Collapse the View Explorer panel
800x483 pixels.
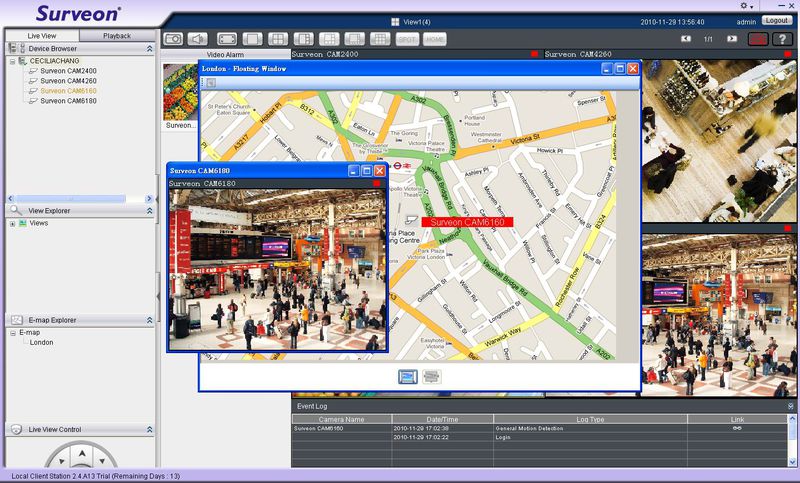point(149,211)
